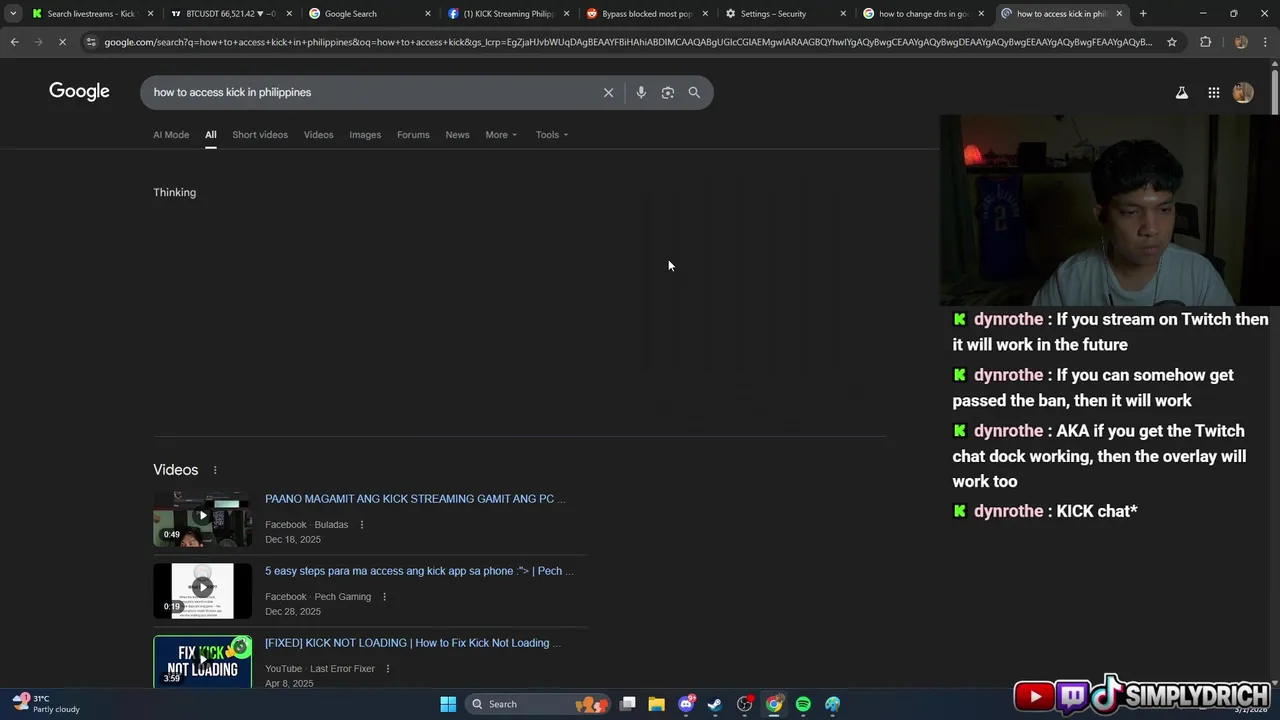Close the how to access kick tab
The width and height of the screenshot is (1280, 720).
1119,14
